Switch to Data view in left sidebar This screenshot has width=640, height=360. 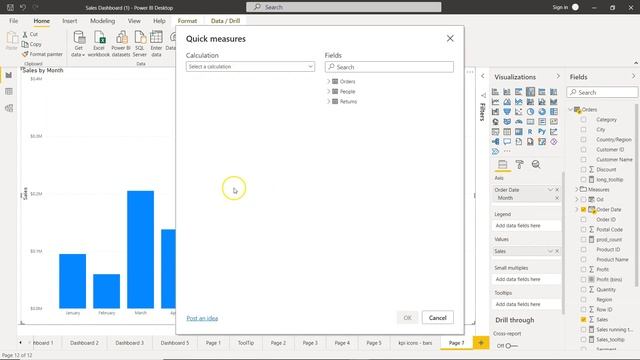[9, 91]
